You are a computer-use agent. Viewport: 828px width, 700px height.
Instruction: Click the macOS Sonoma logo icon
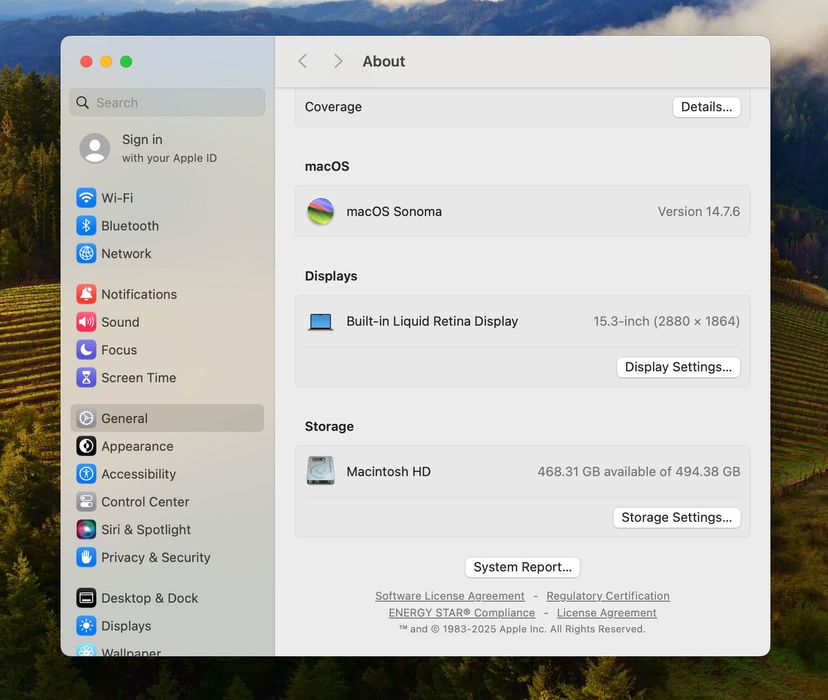click(321, 211)
